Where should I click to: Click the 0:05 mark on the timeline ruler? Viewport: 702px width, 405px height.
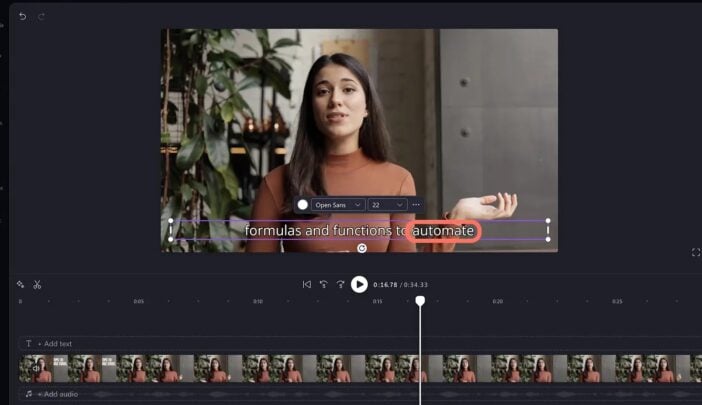point(138,301)
